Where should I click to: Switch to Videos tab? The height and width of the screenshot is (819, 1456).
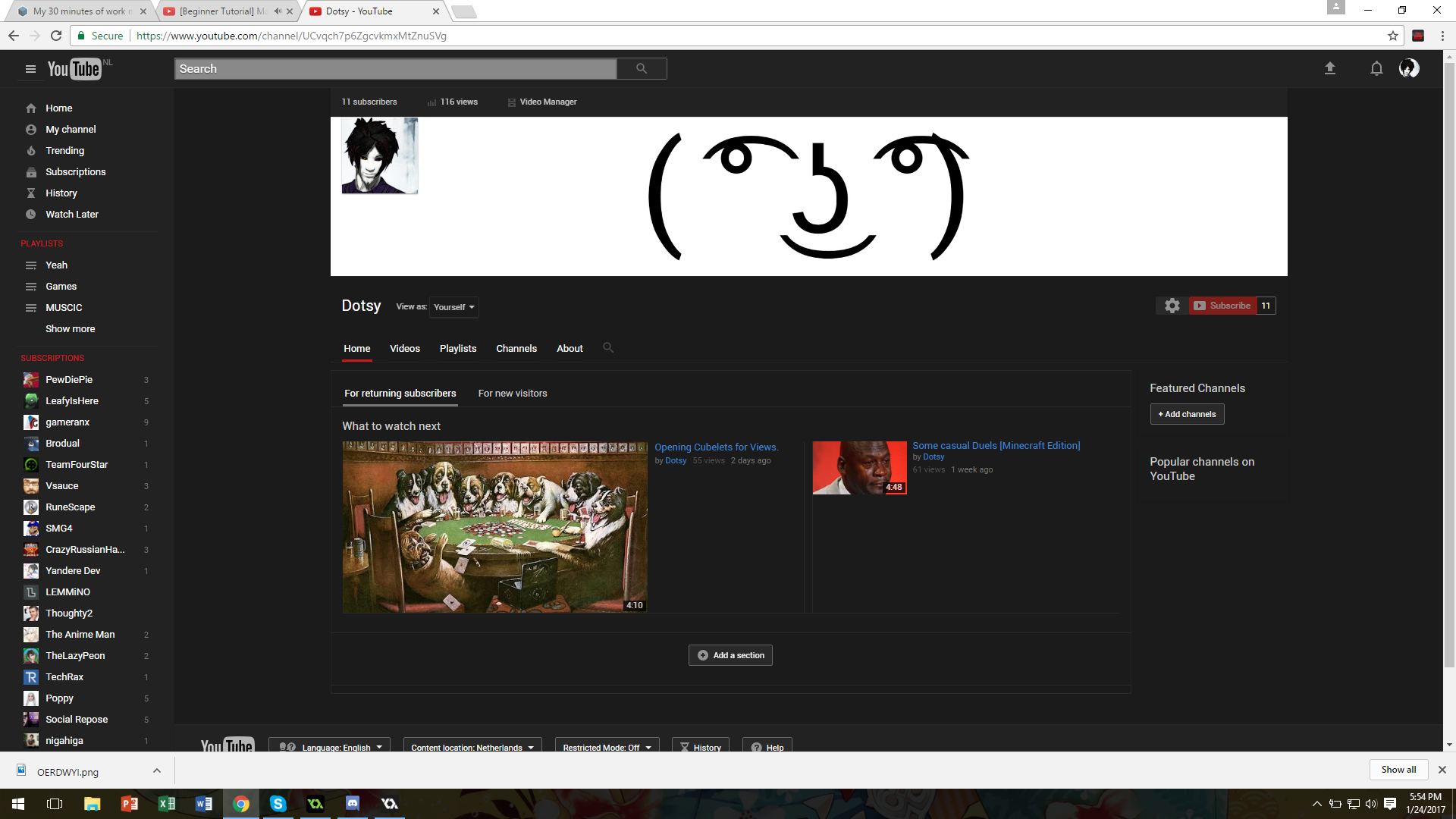pyautogui.click(x=405, y=349)
